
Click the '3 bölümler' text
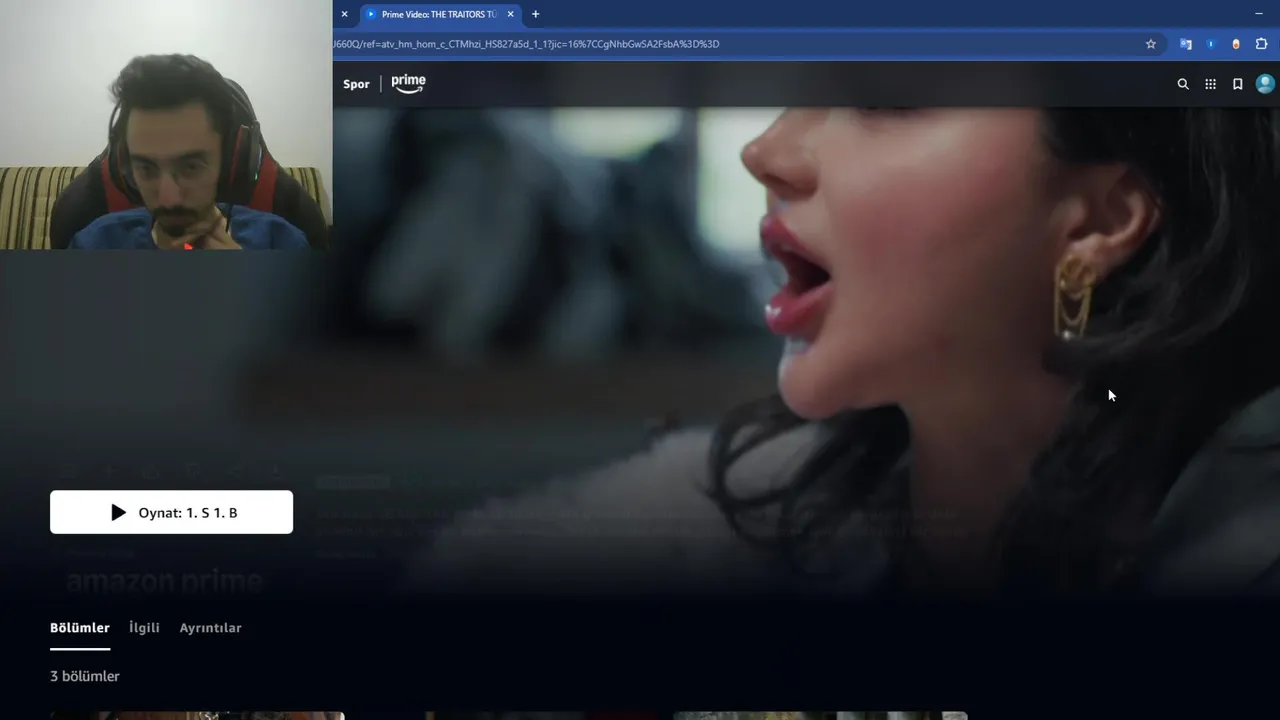(85, 676)
